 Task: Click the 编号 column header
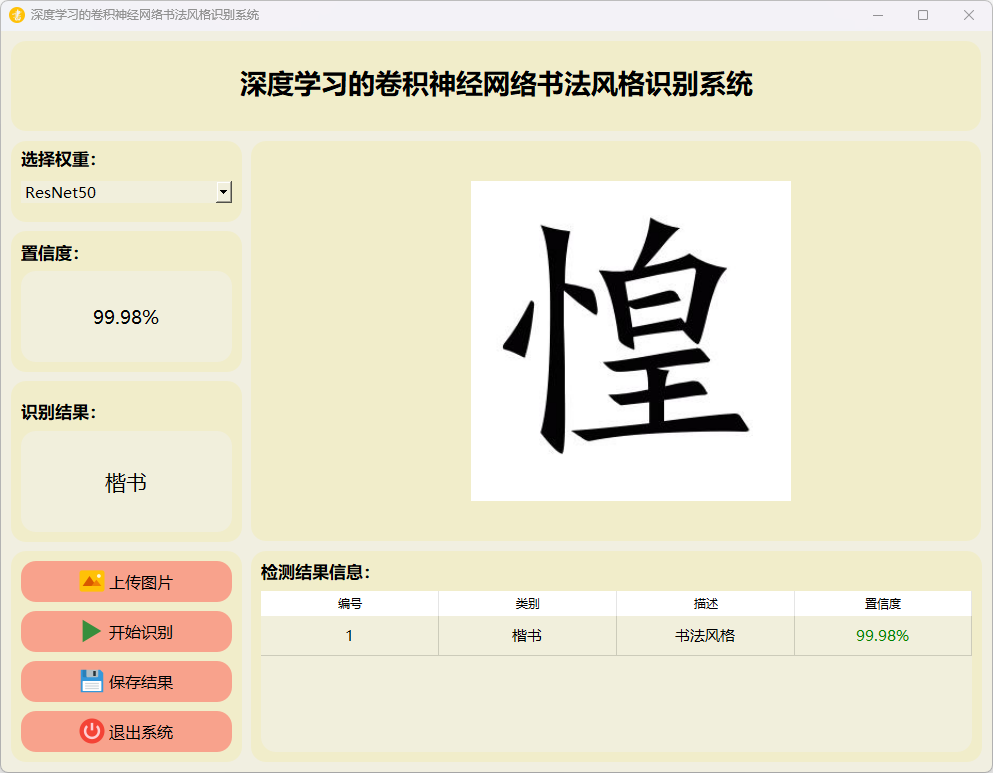[x=349, y=604]
